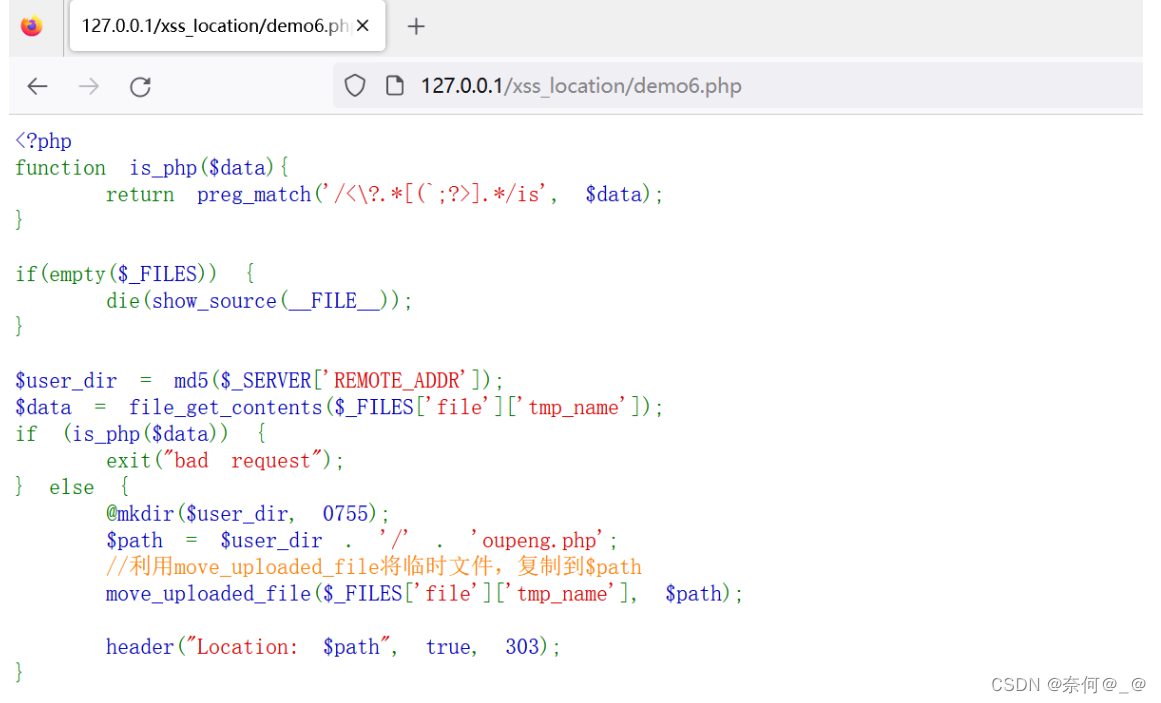The image size is (1161, 703).
Task: Reload the current page
Action: point(140,87)
